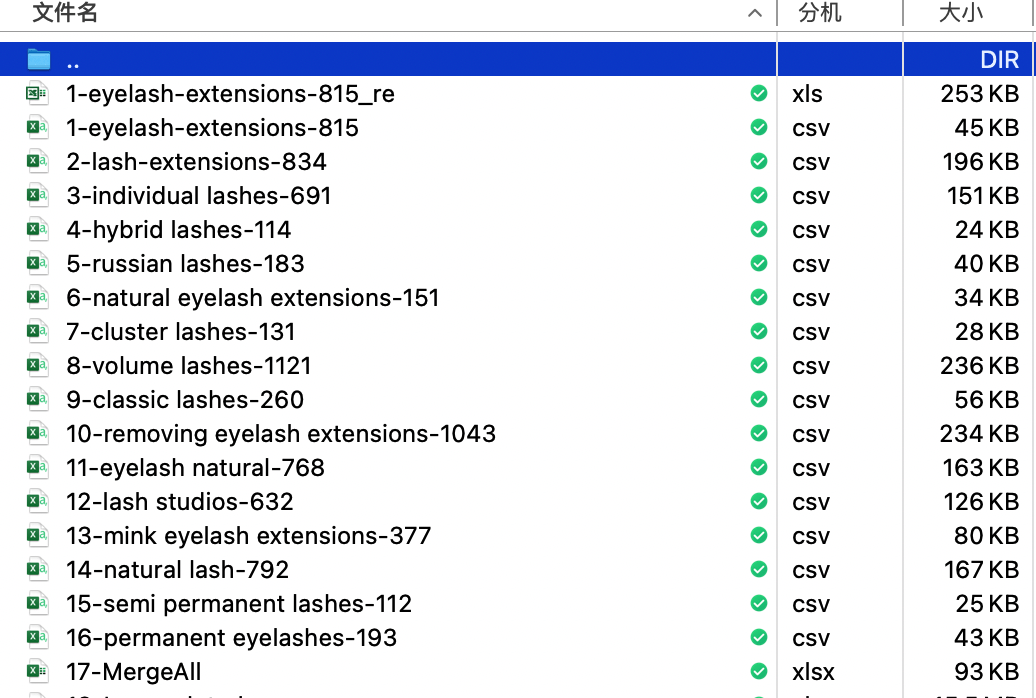Select the file 13-mink eyelash extensions-377
This screenshot has width=1036, height=698.
249,536
